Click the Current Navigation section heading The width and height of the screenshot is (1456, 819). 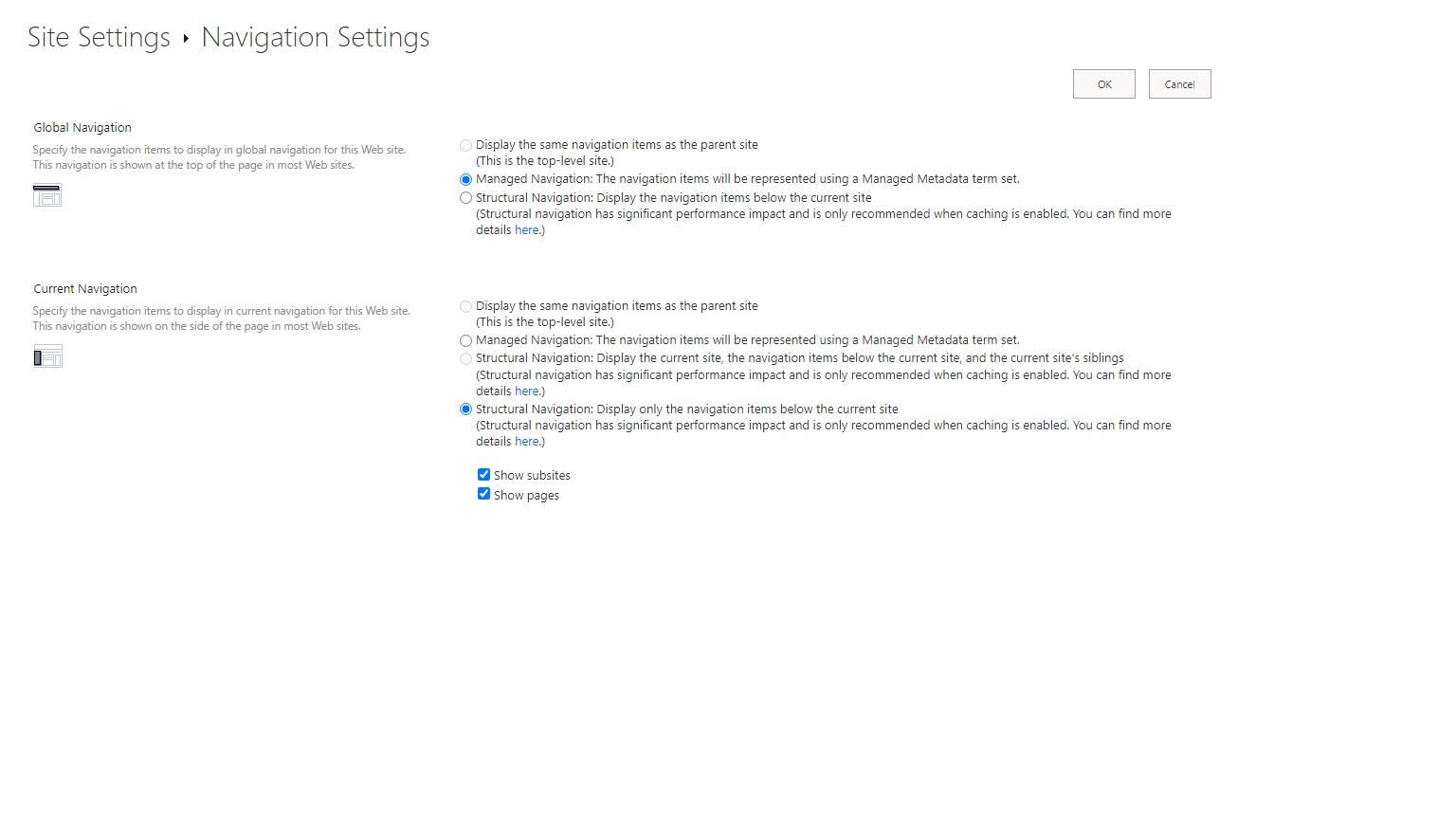point(84,288)
